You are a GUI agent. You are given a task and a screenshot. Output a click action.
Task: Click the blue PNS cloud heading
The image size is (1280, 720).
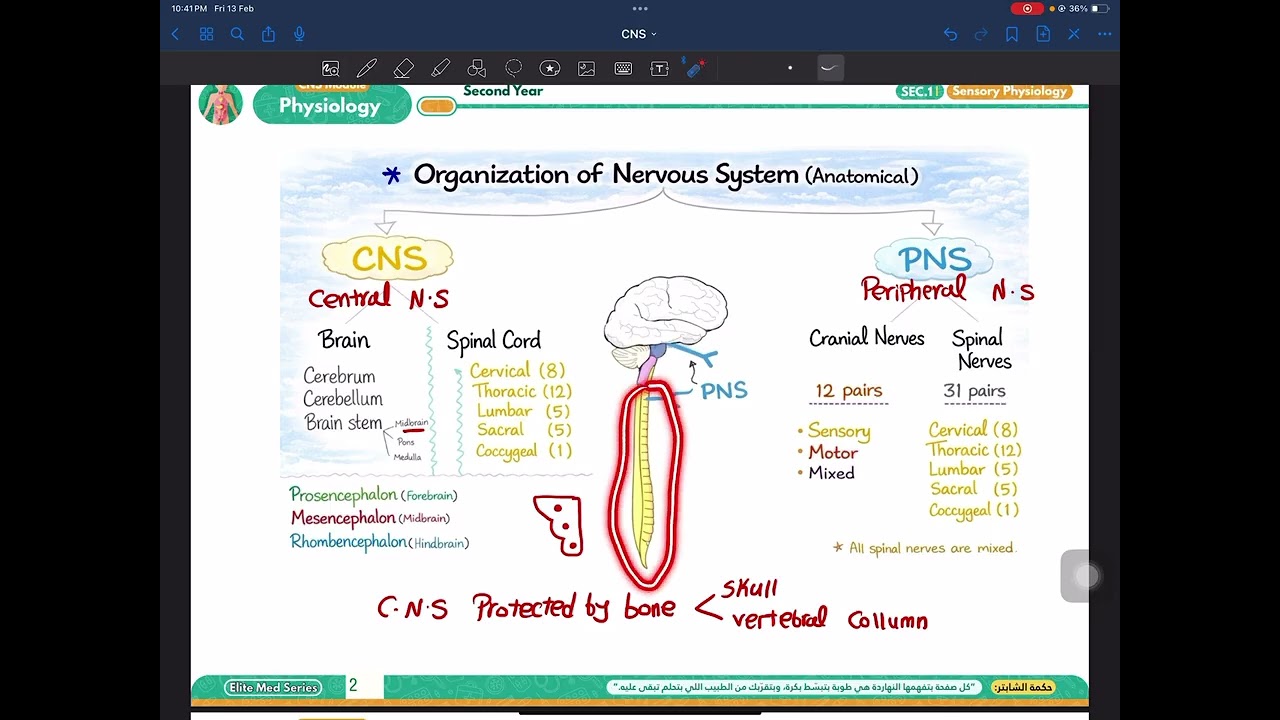tap(934, 259)
